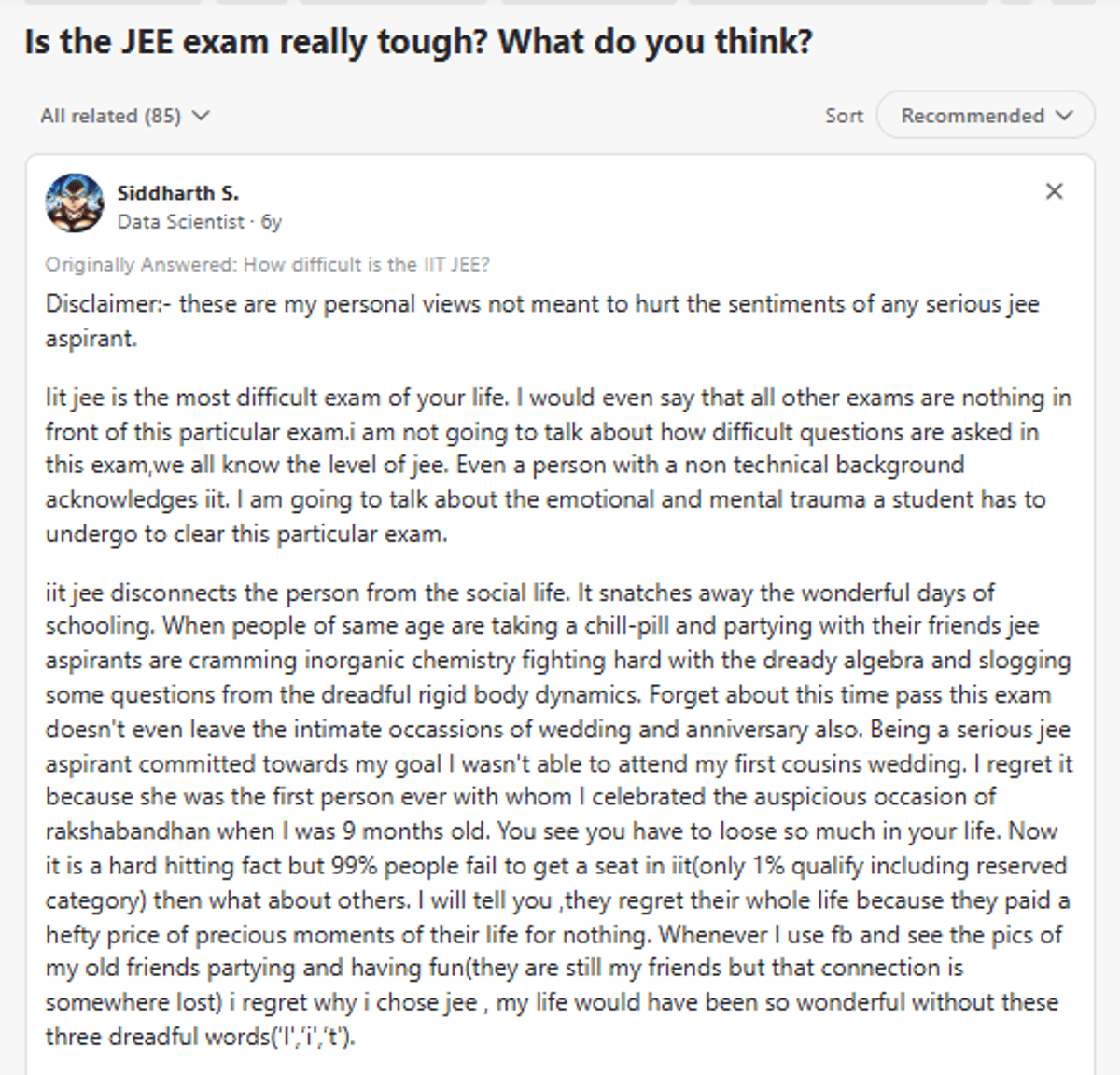Open Siddharth S.'s profile picture

click(x=75, y=203)
